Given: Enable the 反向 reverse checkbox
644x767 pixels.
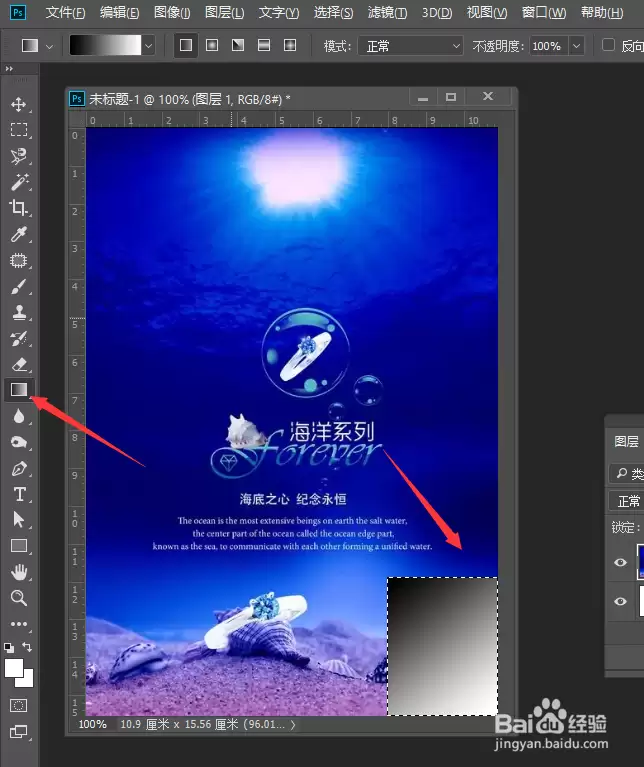Looking at the screenshot, I should (608, 45).
